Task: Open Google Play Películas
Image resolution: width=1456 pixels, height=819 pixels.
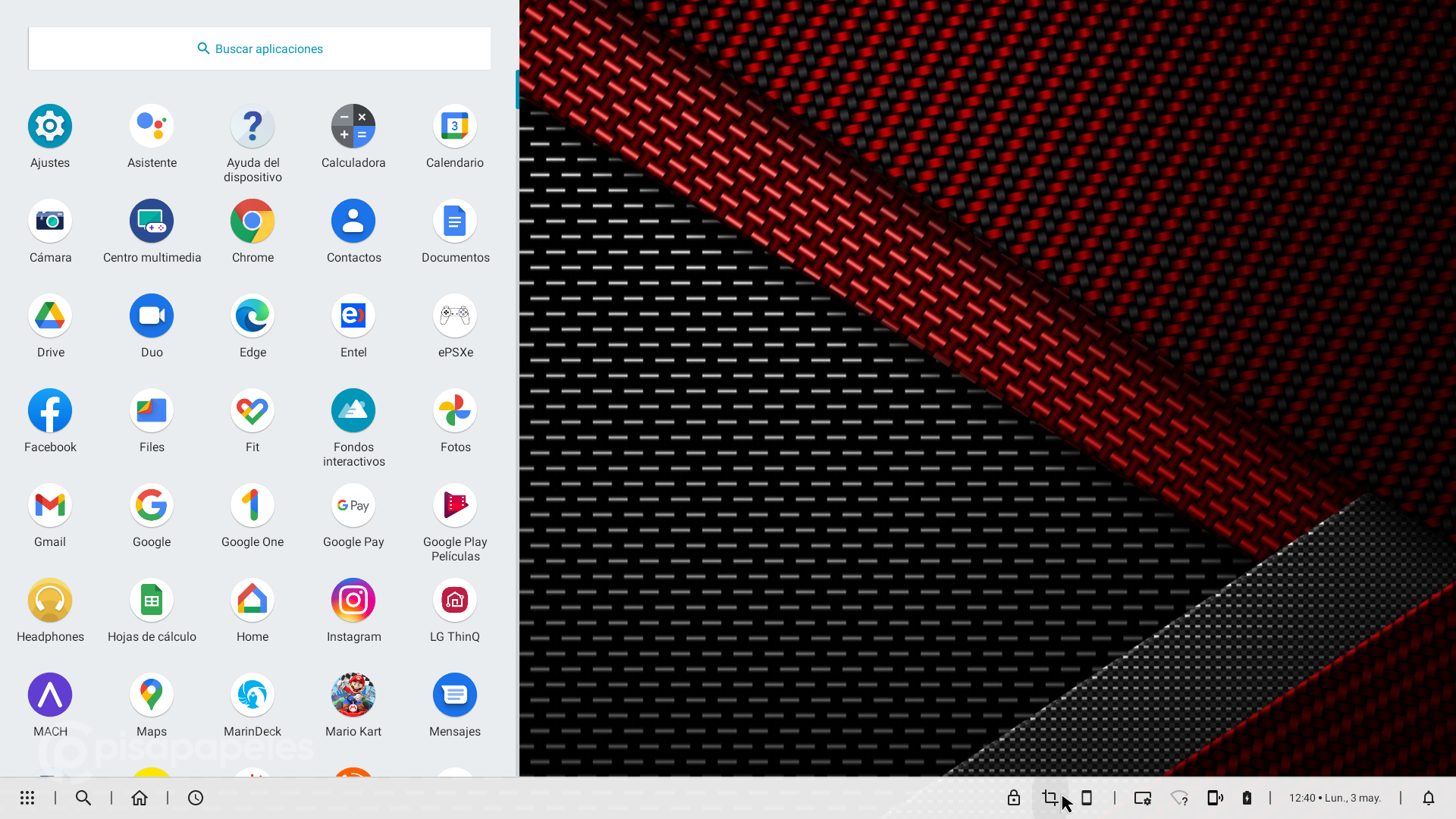Action: click(455, 506)
